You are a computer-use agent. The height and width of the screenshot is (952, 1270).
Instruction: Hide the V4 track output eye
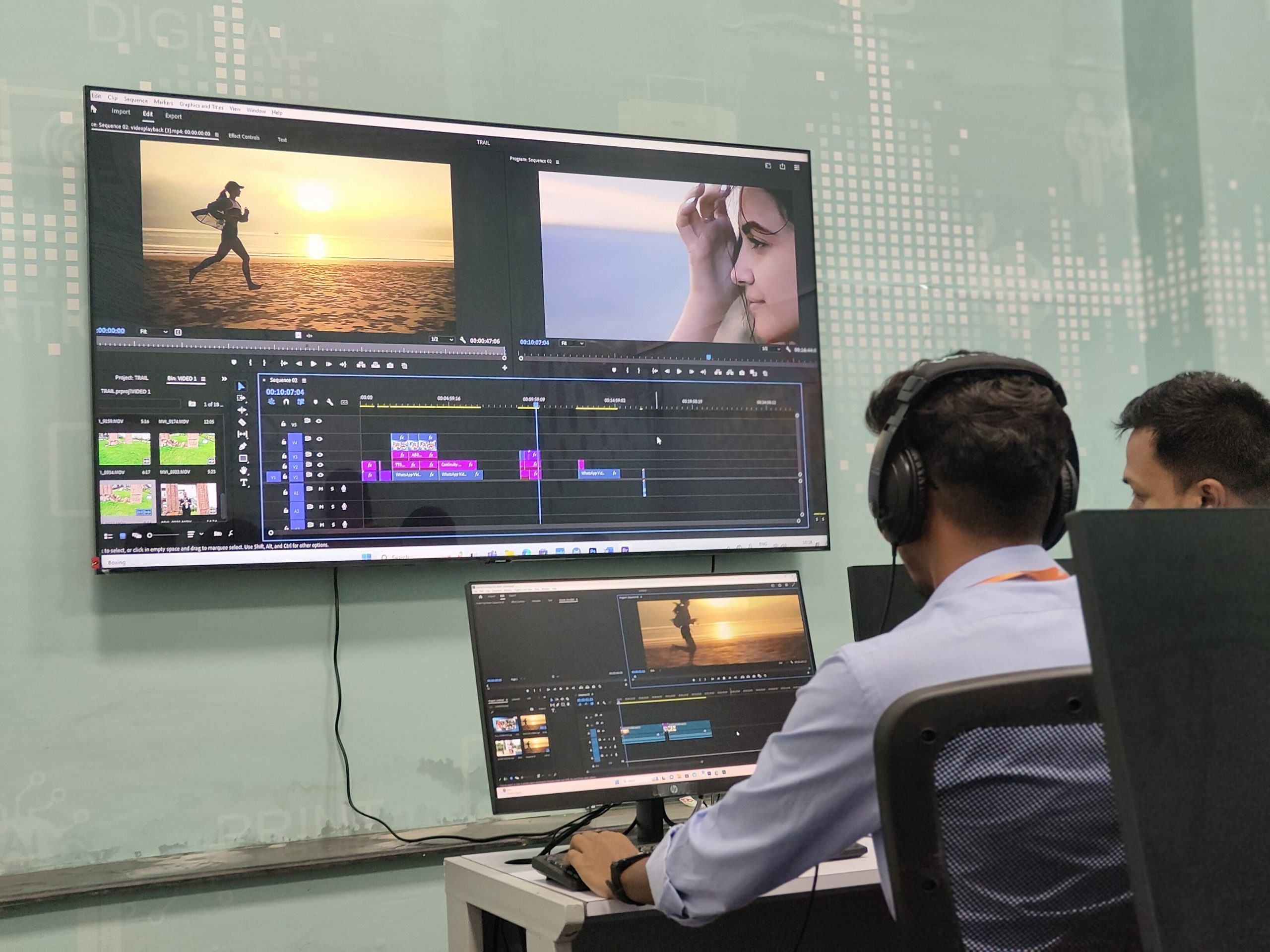coord(320,439)
